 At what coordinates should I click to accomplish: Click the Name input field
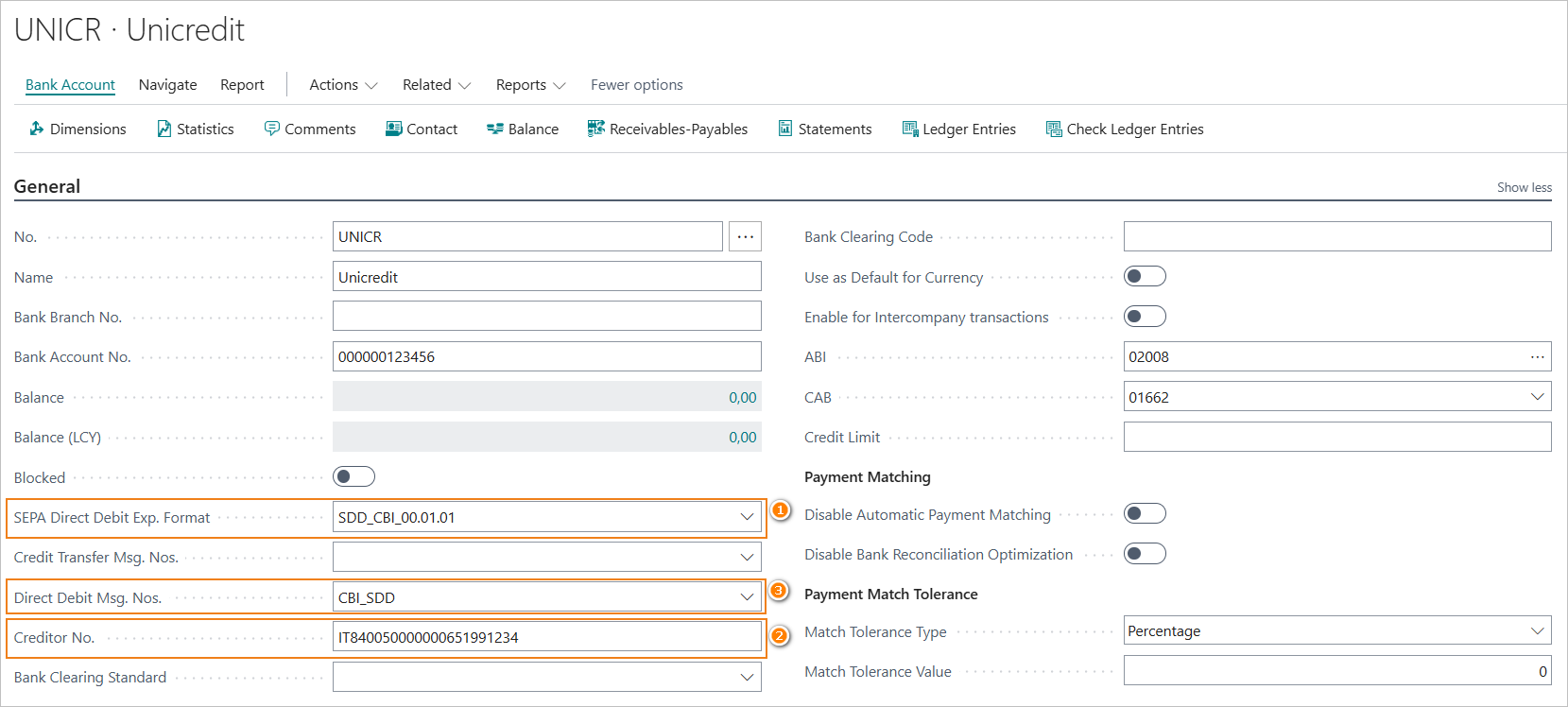pos(546,277)
